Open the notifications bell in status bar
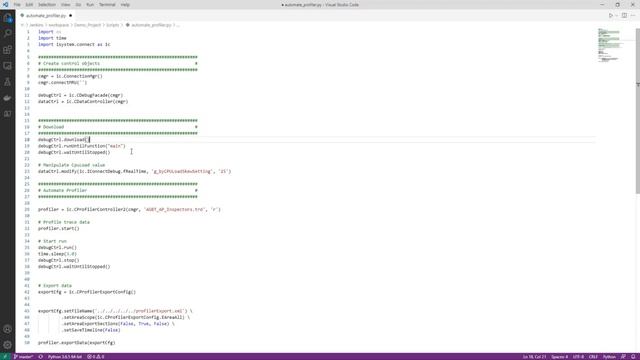This screenshot has height=360, width=640. click(x=633, y=357)
